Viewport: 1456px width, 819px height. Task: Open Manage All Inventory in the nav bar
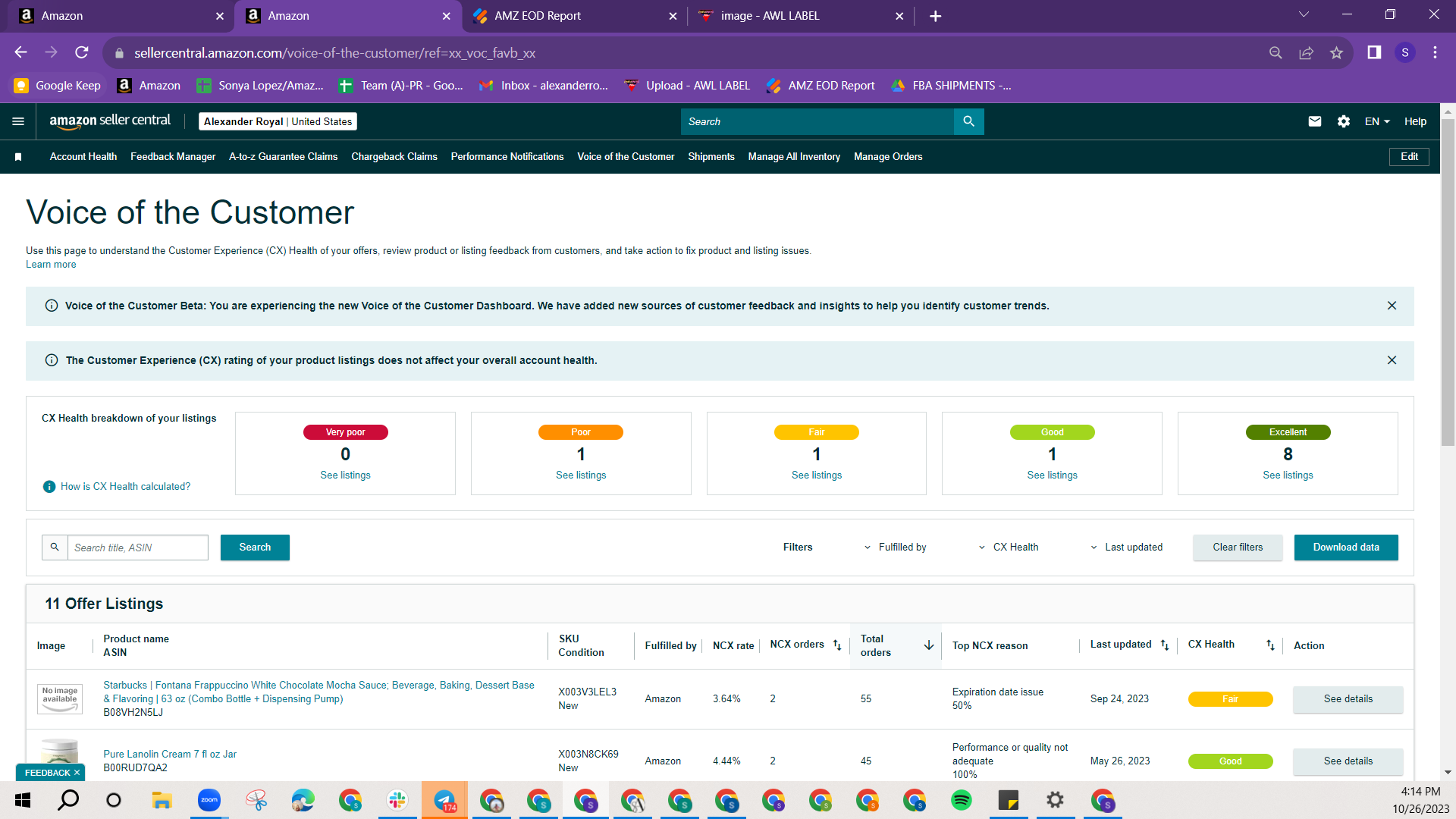[x=794, y=157]
